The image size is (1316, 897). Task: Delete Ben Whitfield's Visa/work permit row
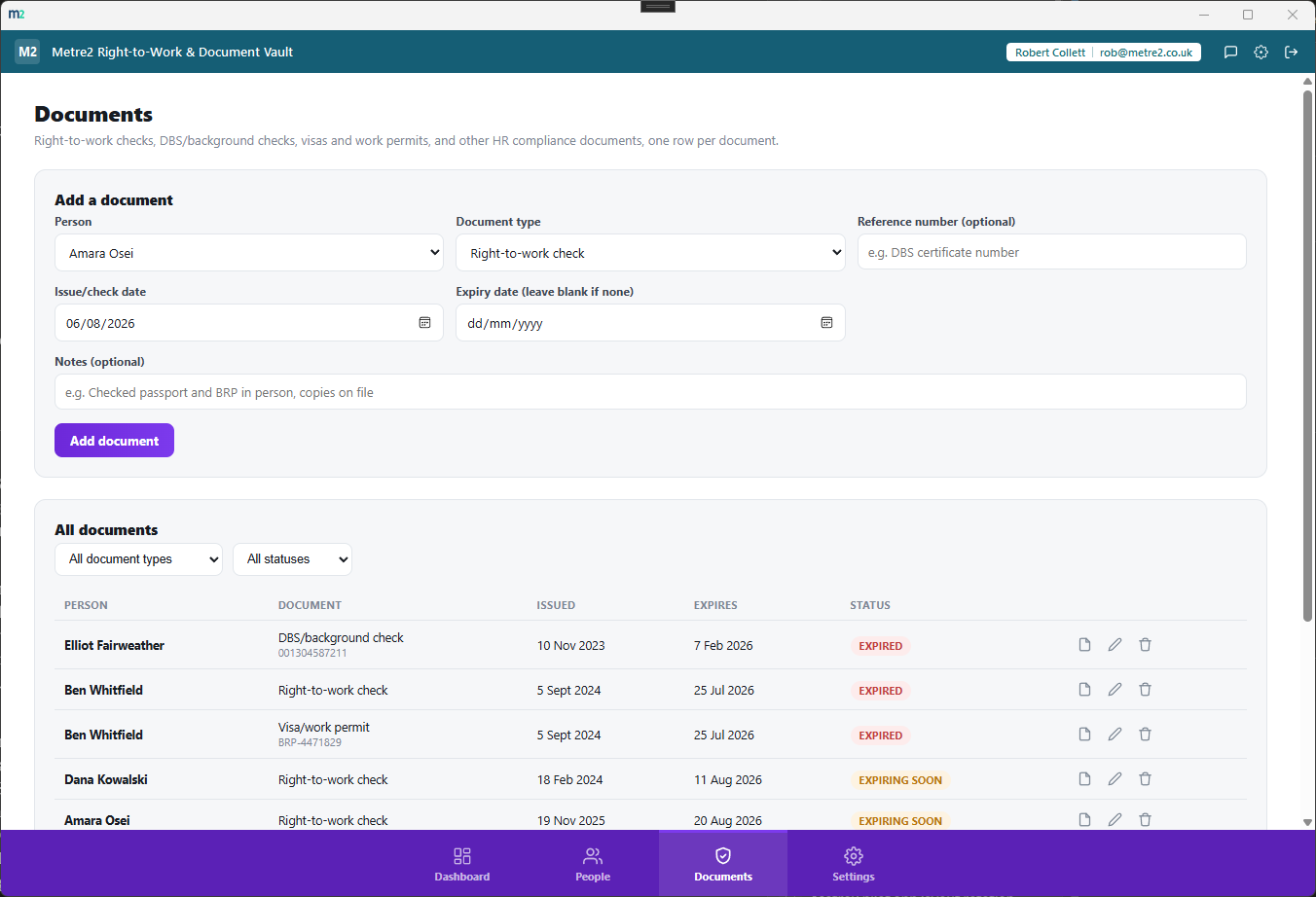click(1145, 735)
